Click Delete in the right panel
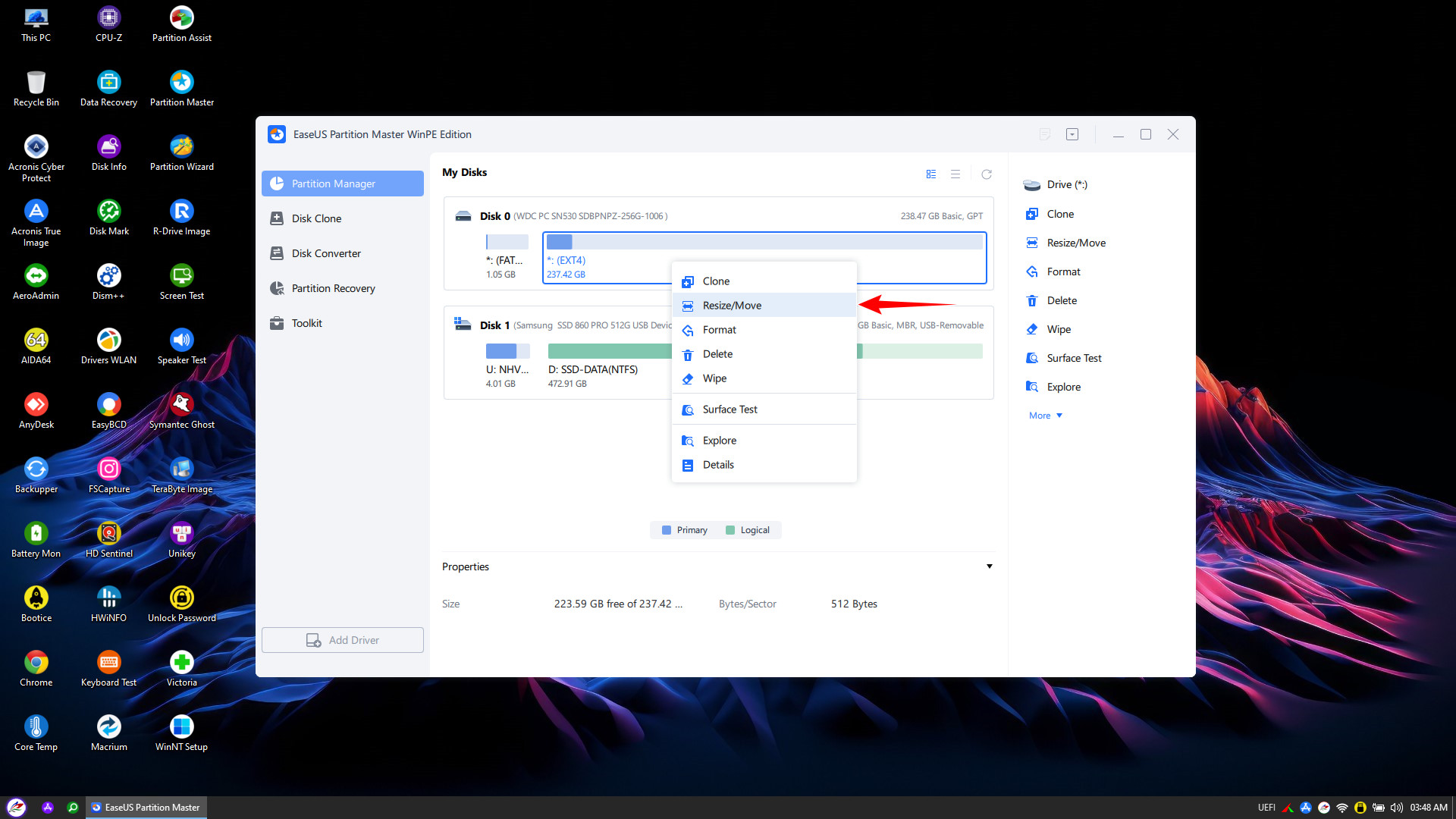This screenshot has height=819, width=1456. click(x=1062, y=300)
